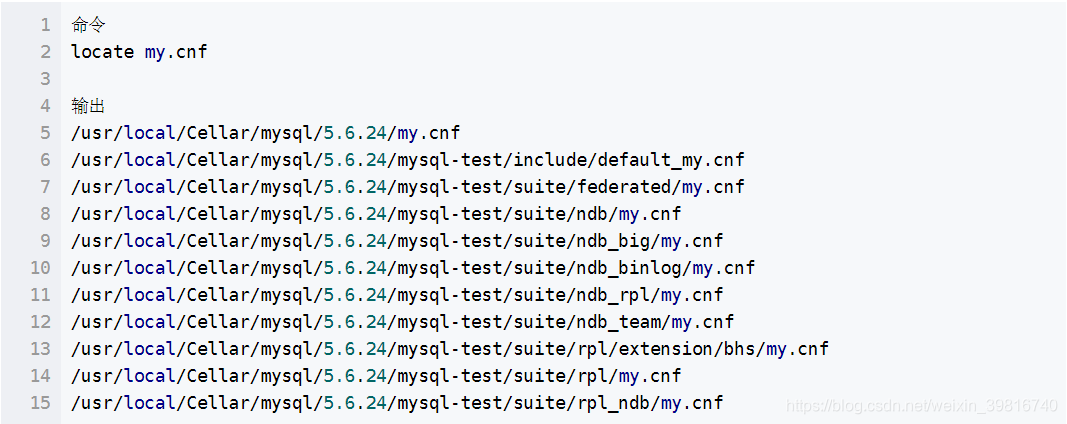Viewport: 1067px width, 424px height.
Task: Click line number 14 in the gutter
Action: click(41, 376)
